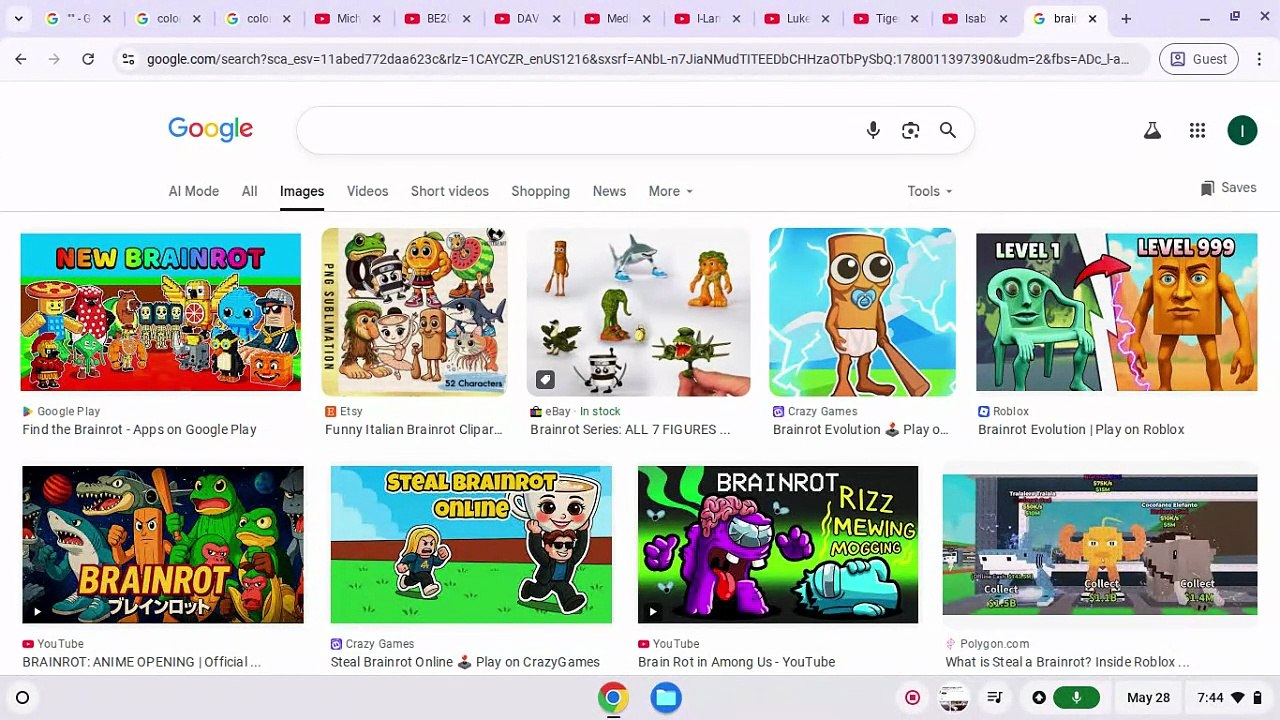Close the 'Tige' YouTube tab
This screenshot has width=1280, height=720.
pyautogui.click(x=914, y=18)
